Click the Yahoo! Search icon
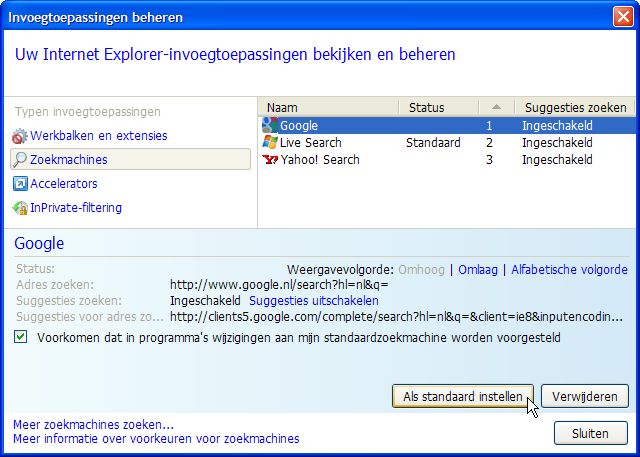640x457 pixels. point(269,160)
